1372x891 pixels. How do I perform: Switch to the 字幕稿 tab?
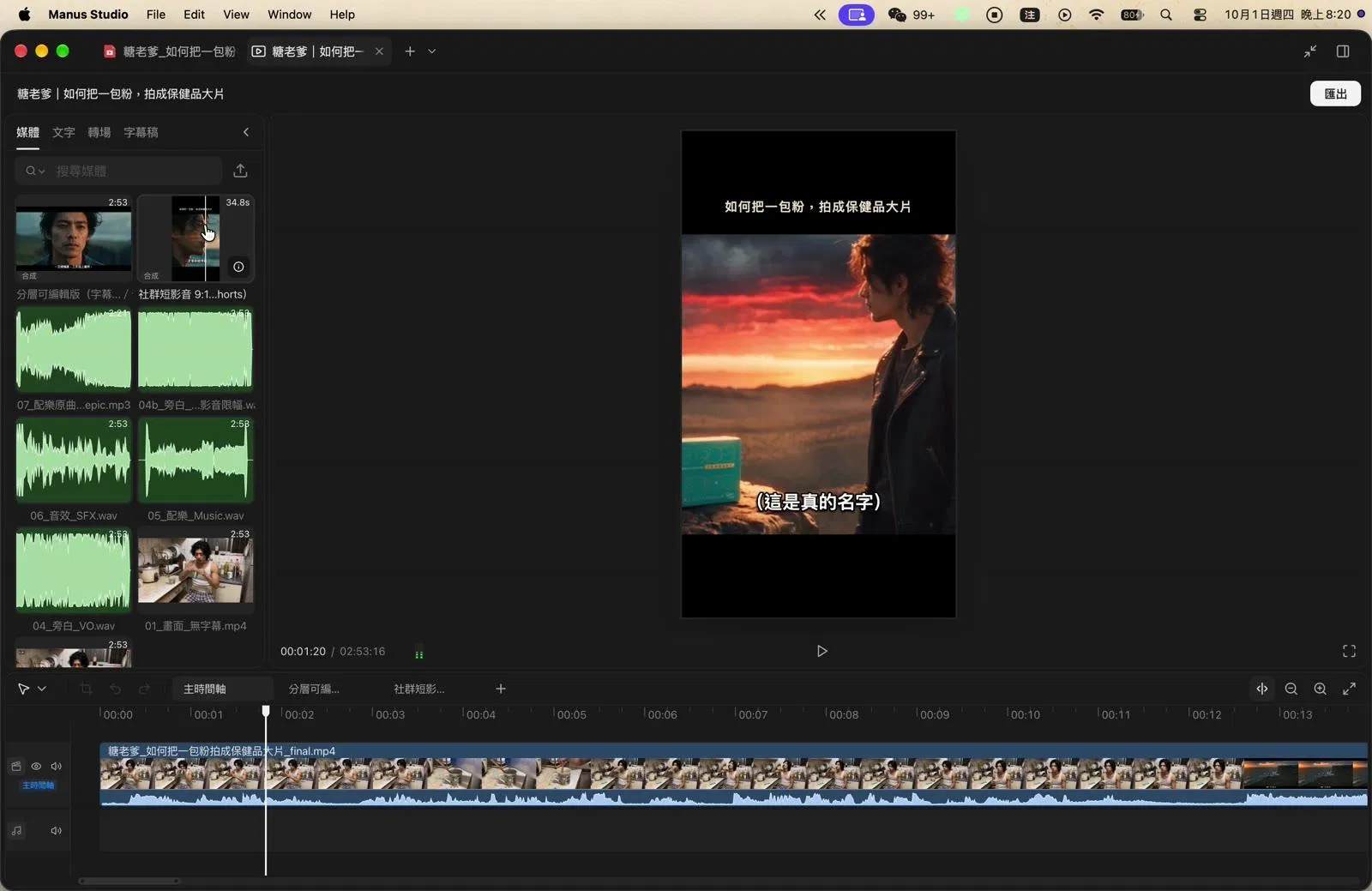141,132
